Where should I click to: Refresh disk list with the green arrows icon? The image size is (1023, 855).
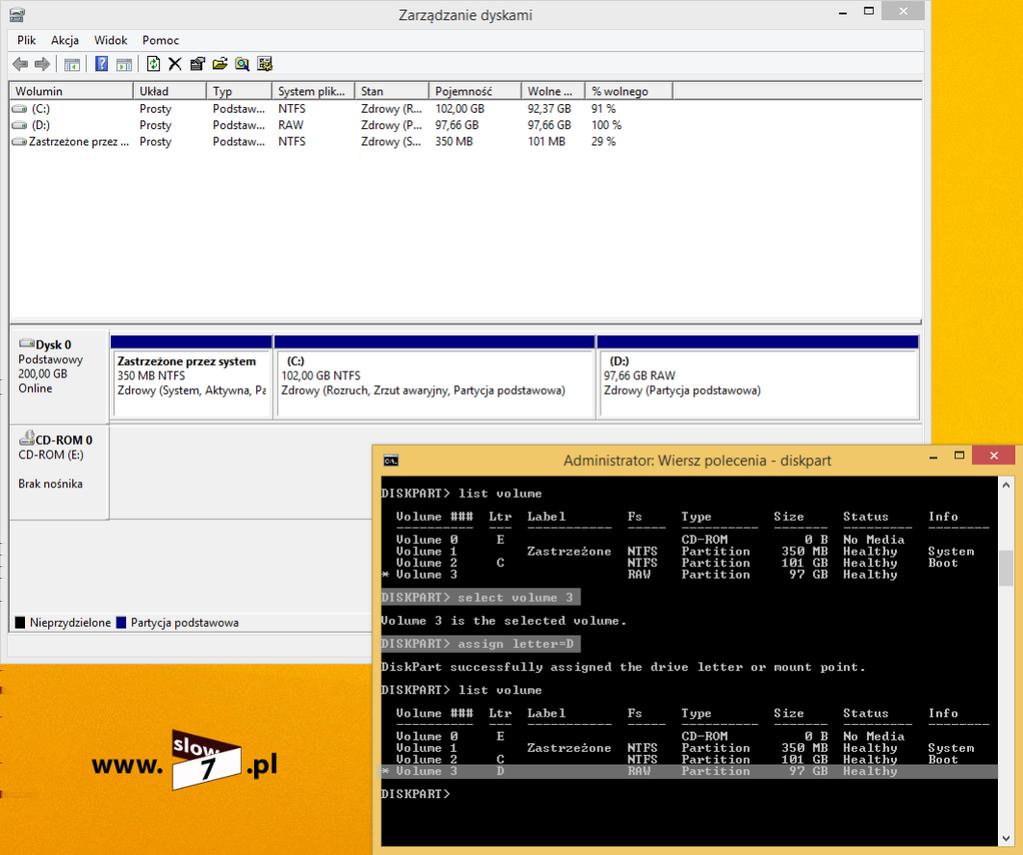point(153,64)
